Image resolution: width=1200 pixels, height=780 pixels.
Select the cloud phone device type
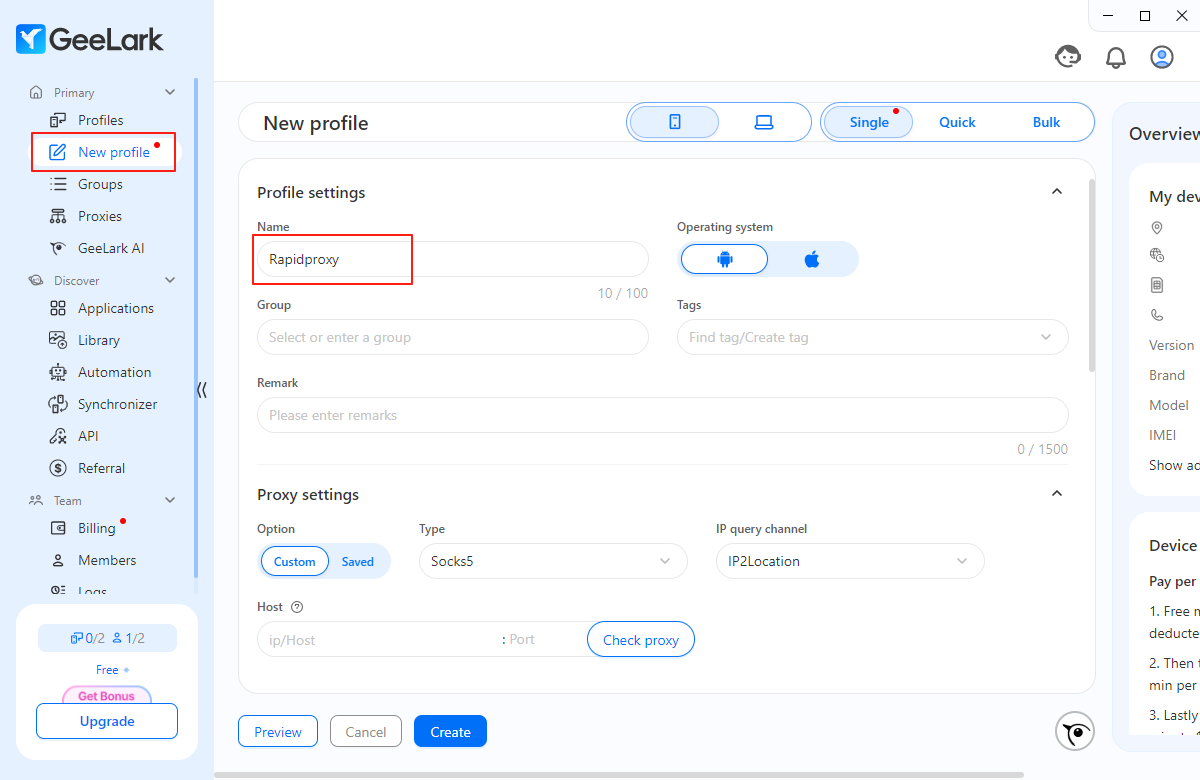(x=675, y=122)
